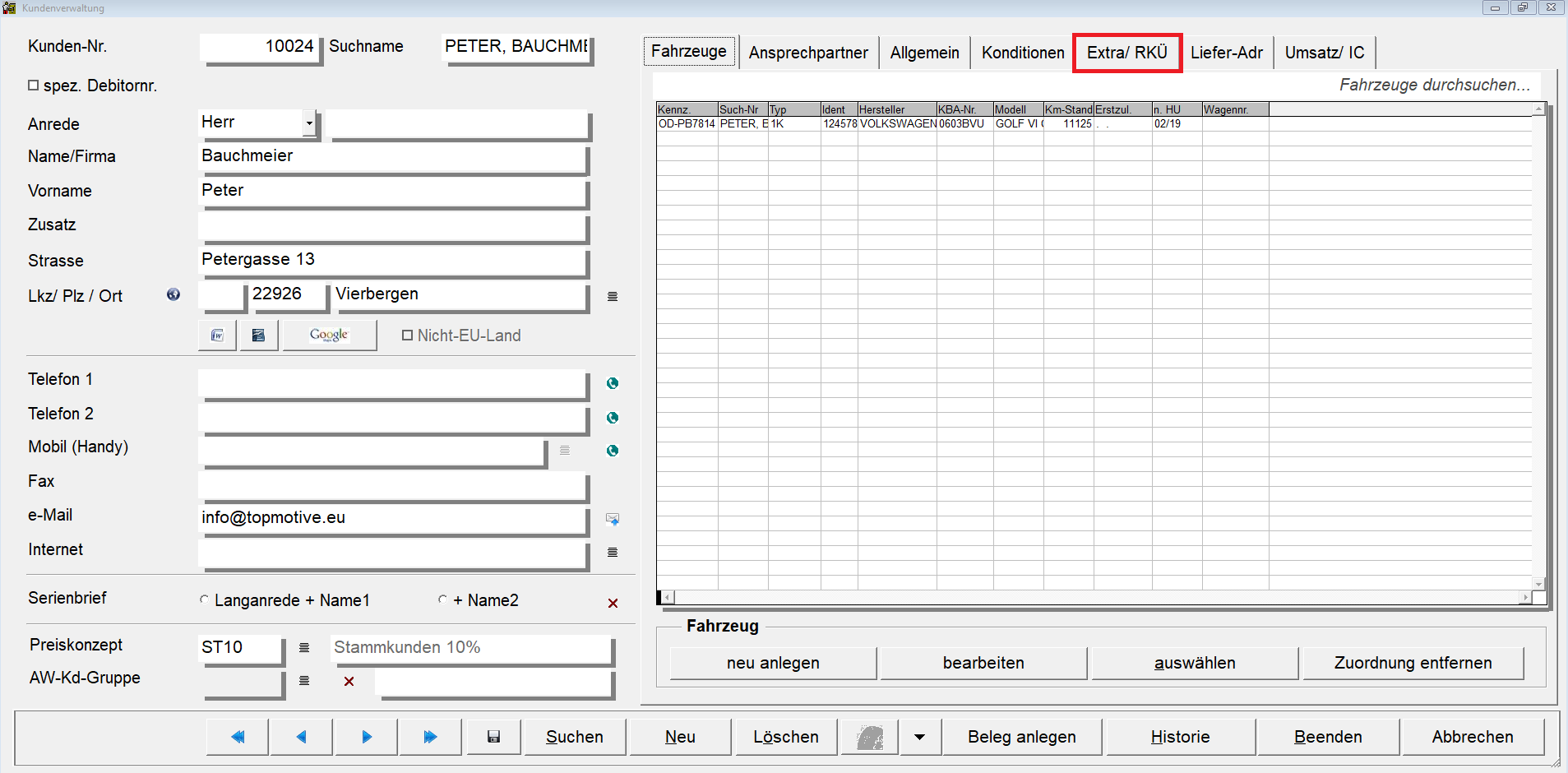Dial Telefon 2 using its phone icon
The height and width of the screenshot is (773, 1568).
tap(613, 418)
